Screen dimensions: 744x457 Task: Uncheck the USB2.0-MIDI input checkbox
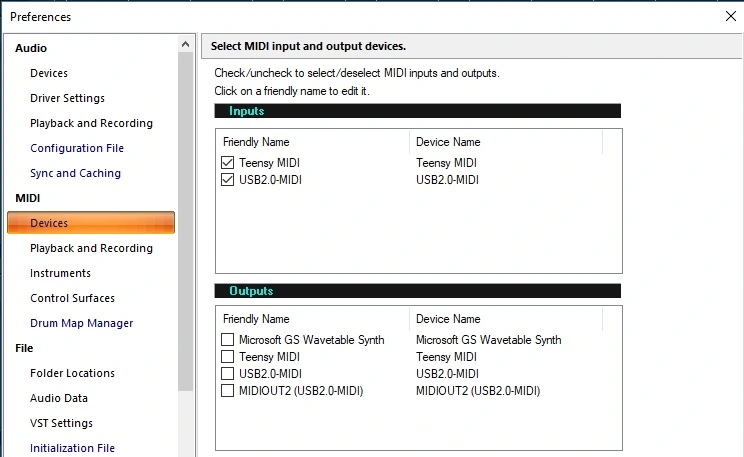[228, 180]
